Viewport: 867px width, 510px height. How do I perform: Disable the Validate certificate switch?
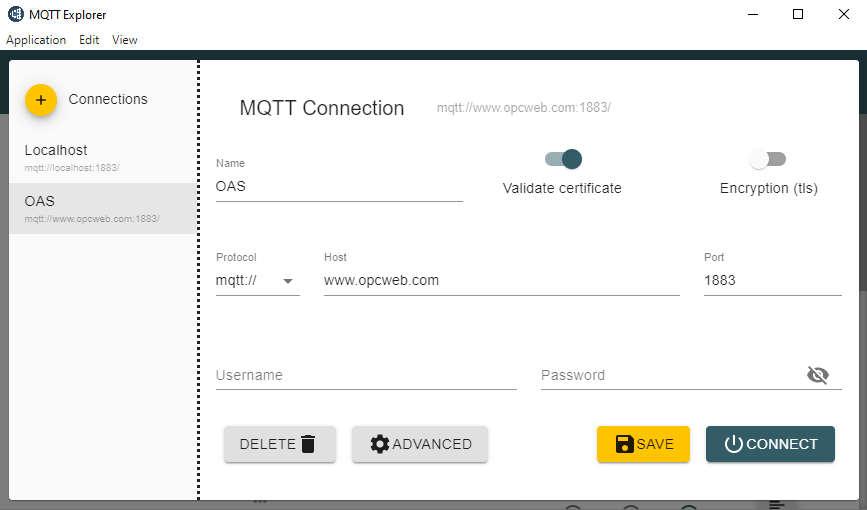pyautogui.click(x=564, y=159)
